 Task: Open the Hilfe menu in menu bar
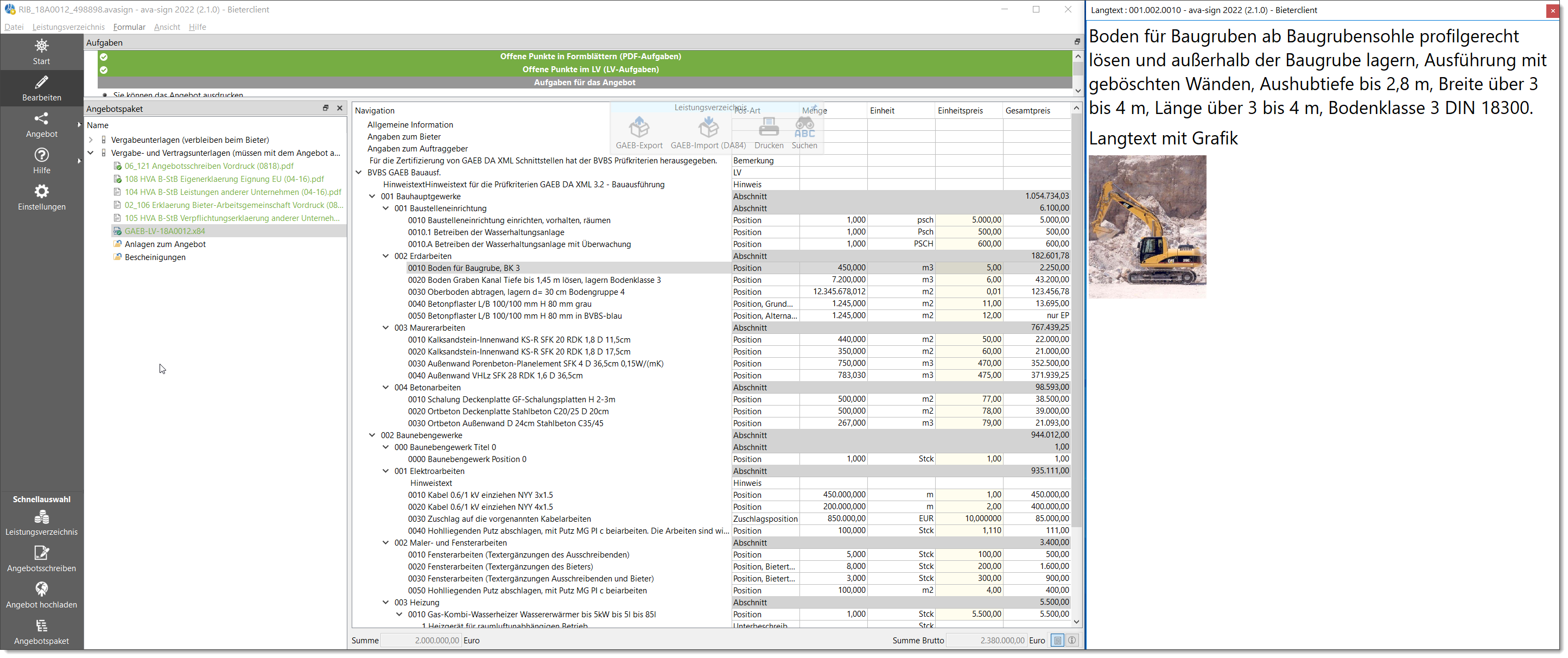(197, 27)
